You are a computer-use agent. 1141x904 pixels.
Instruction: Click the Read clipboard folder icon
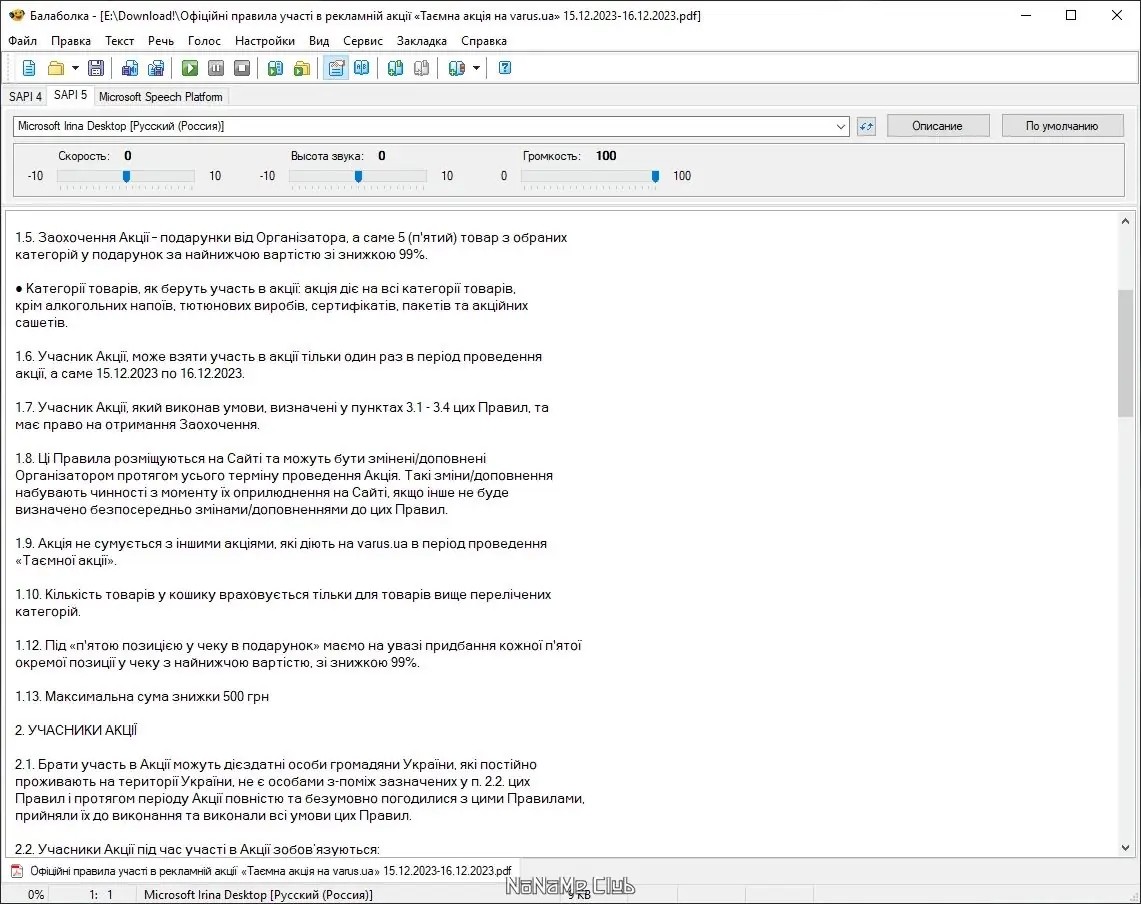click(302, 68)
